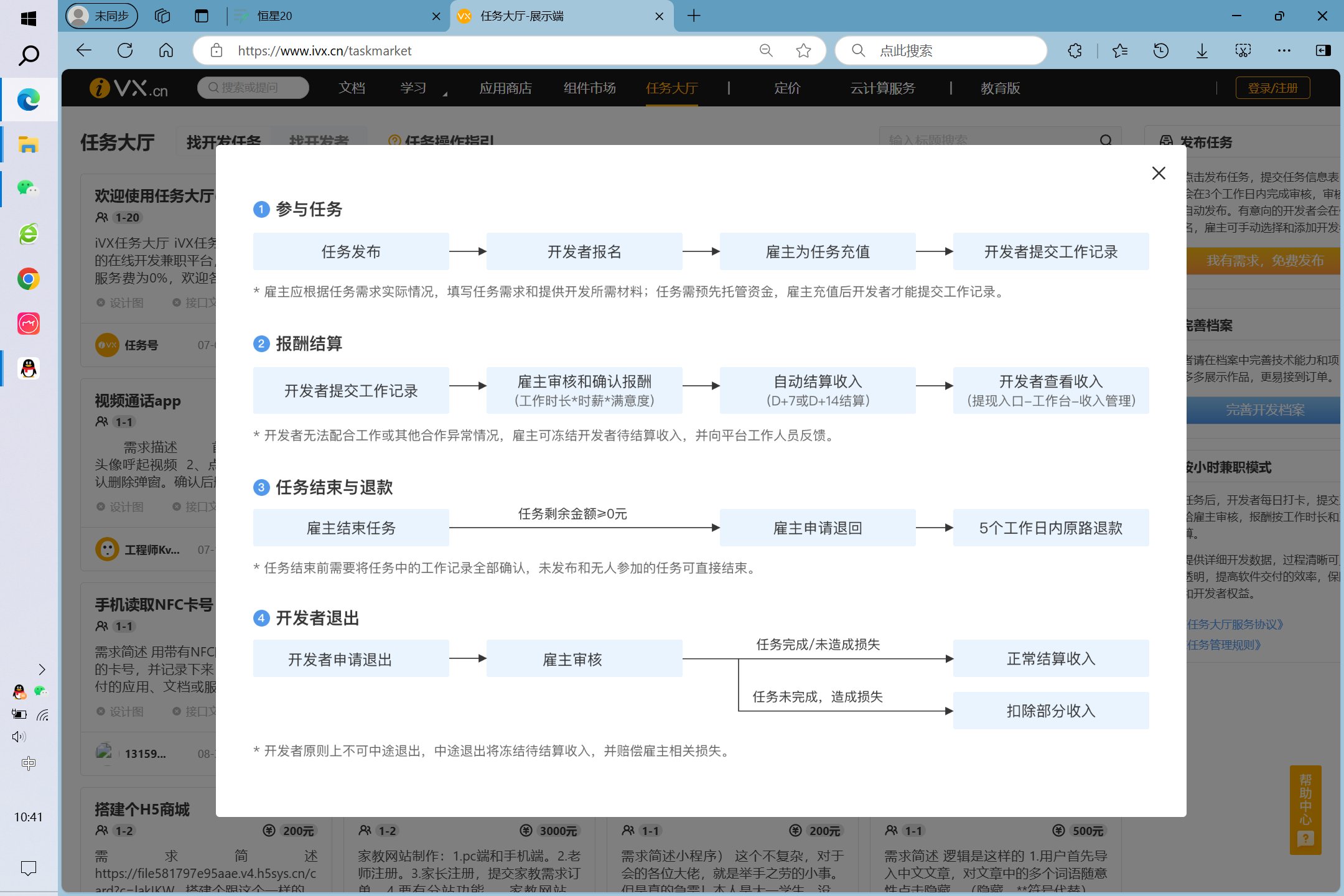Screen dimensions: 1344x896
Task: Open favorites list icon
Action: click(x=1120, y=50)
